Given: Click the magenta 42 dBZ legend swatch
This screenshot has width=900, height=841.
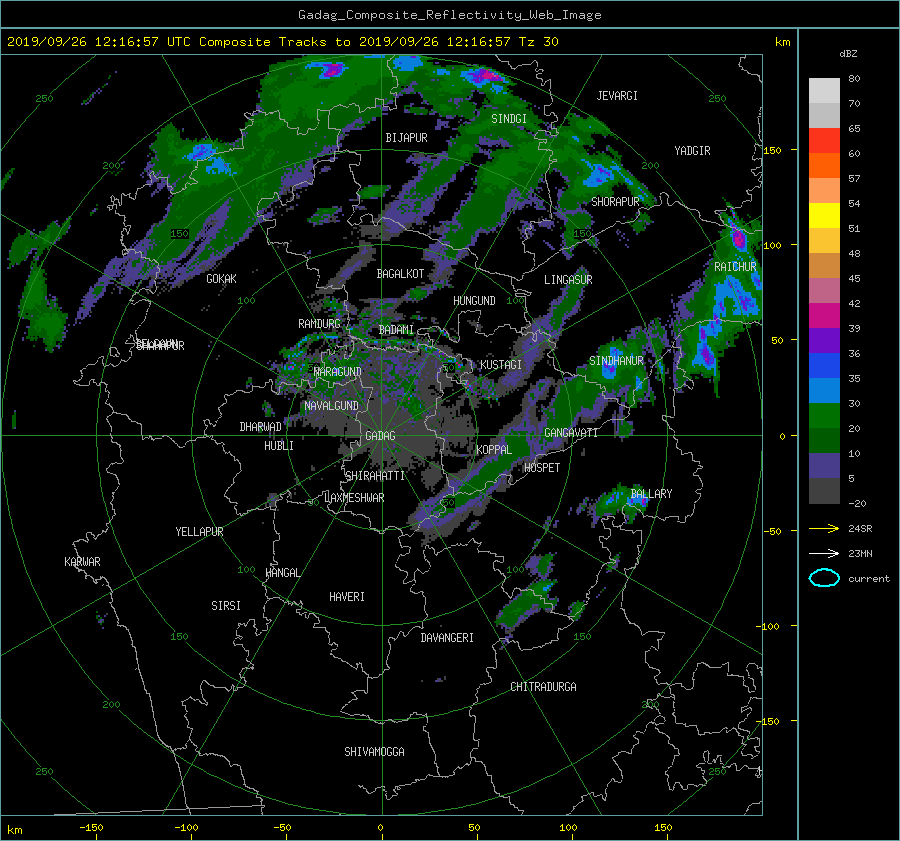Looking at the screenshot, I should pos(824,315).
